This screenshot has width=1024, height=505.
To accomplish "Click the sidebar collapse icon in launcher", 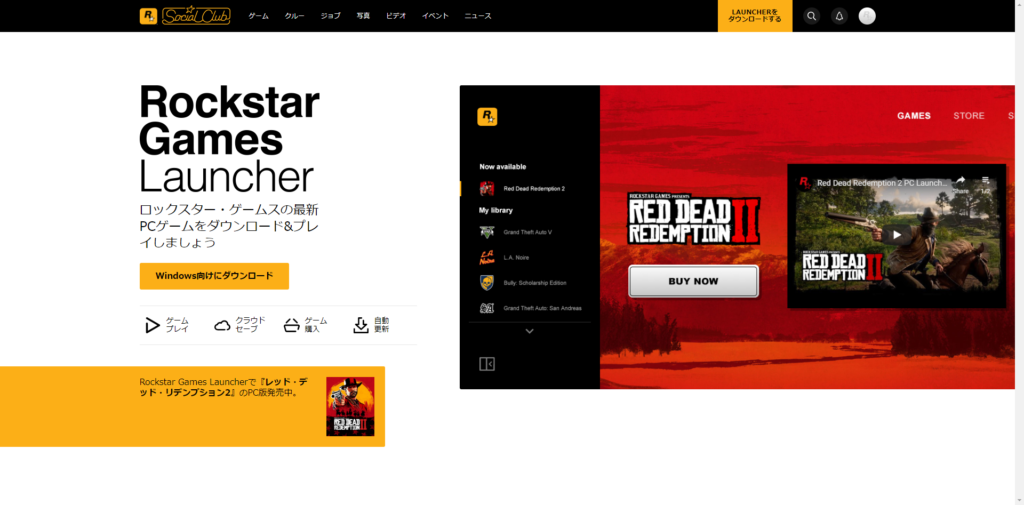I will [x=487, y=364].
